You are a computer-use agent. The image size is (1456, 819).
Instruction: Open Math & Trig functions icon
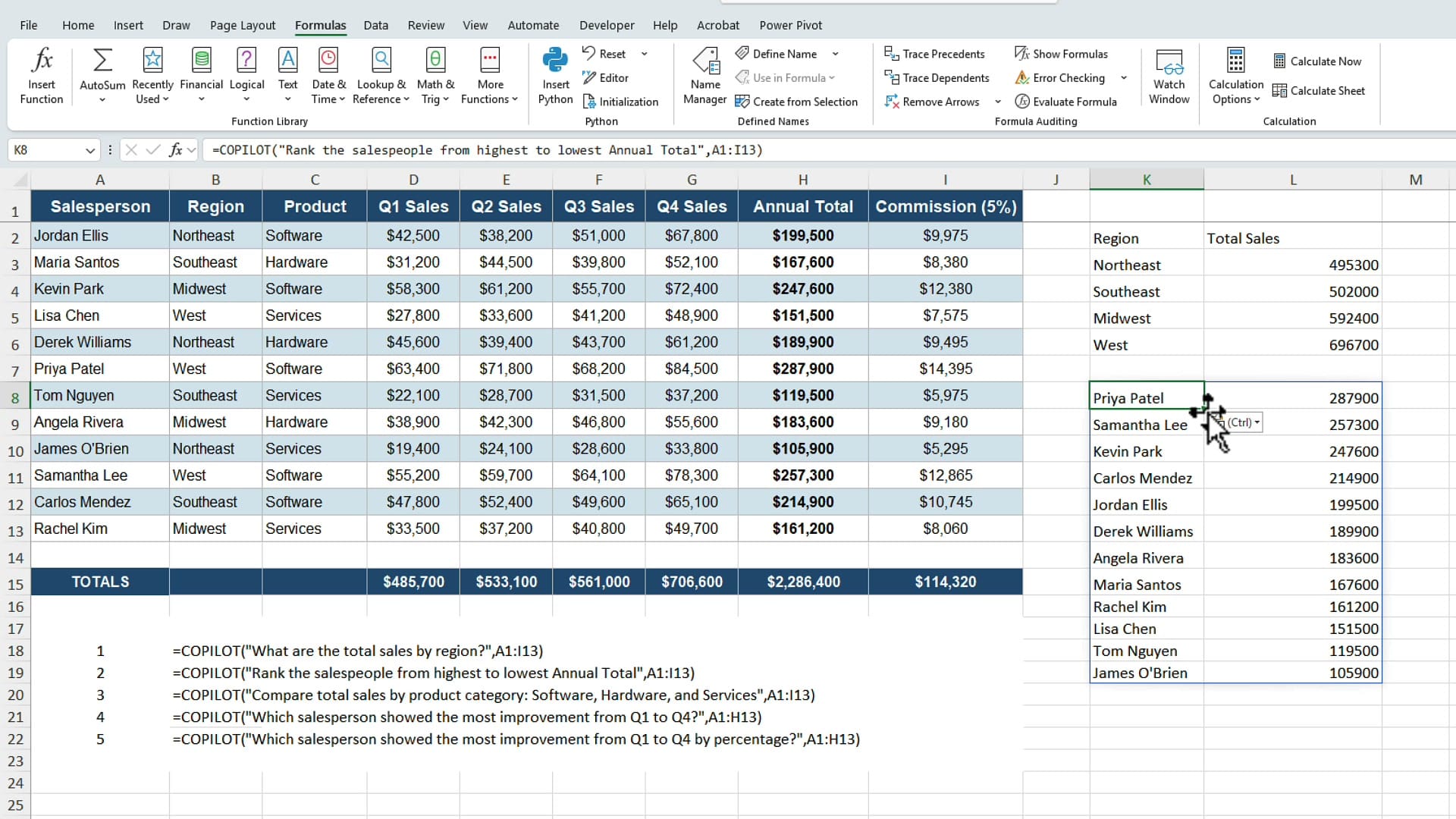click(x=435, y=59)
